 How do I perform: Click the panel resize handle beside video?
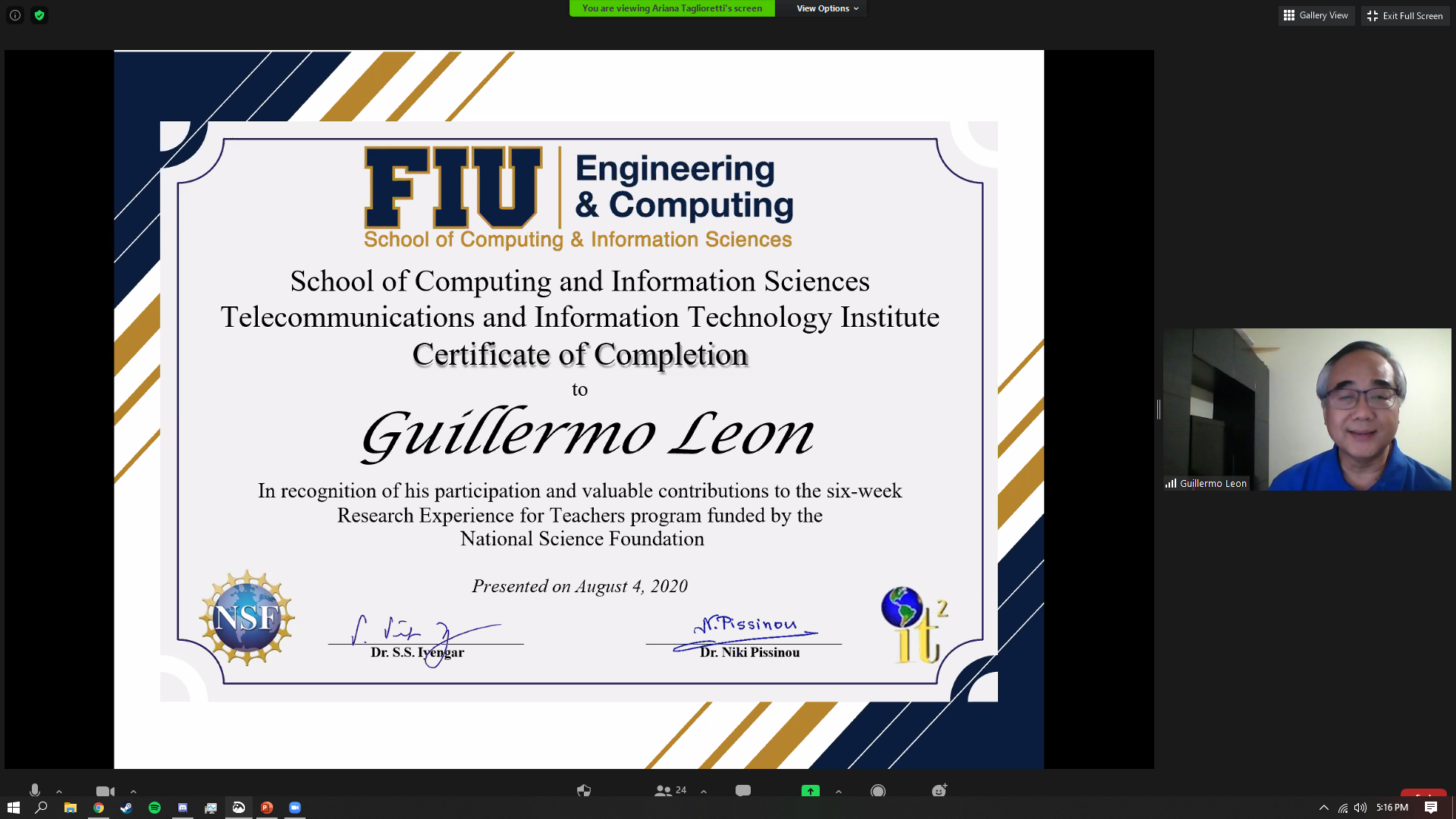coord(1158,409)
